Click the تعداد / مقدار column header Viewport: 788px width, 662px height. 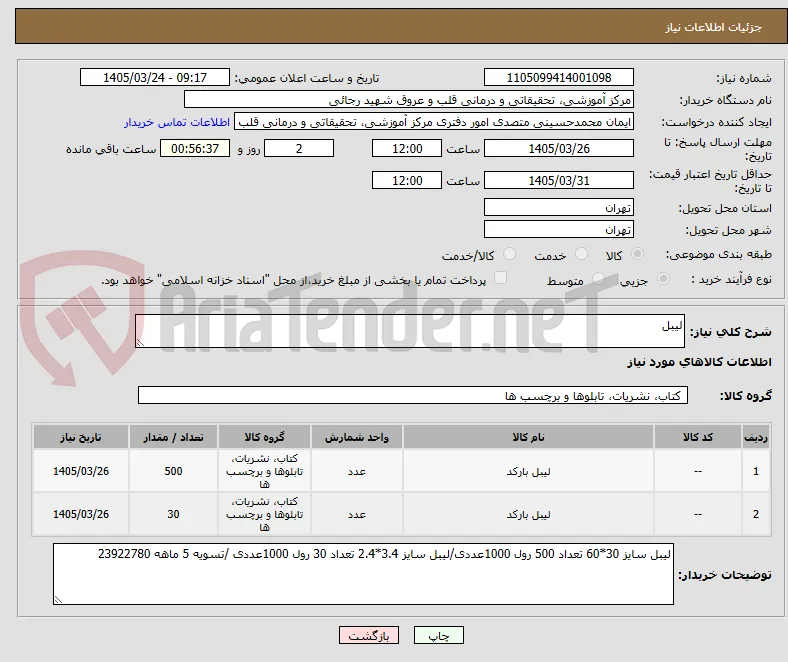[173, 437]
